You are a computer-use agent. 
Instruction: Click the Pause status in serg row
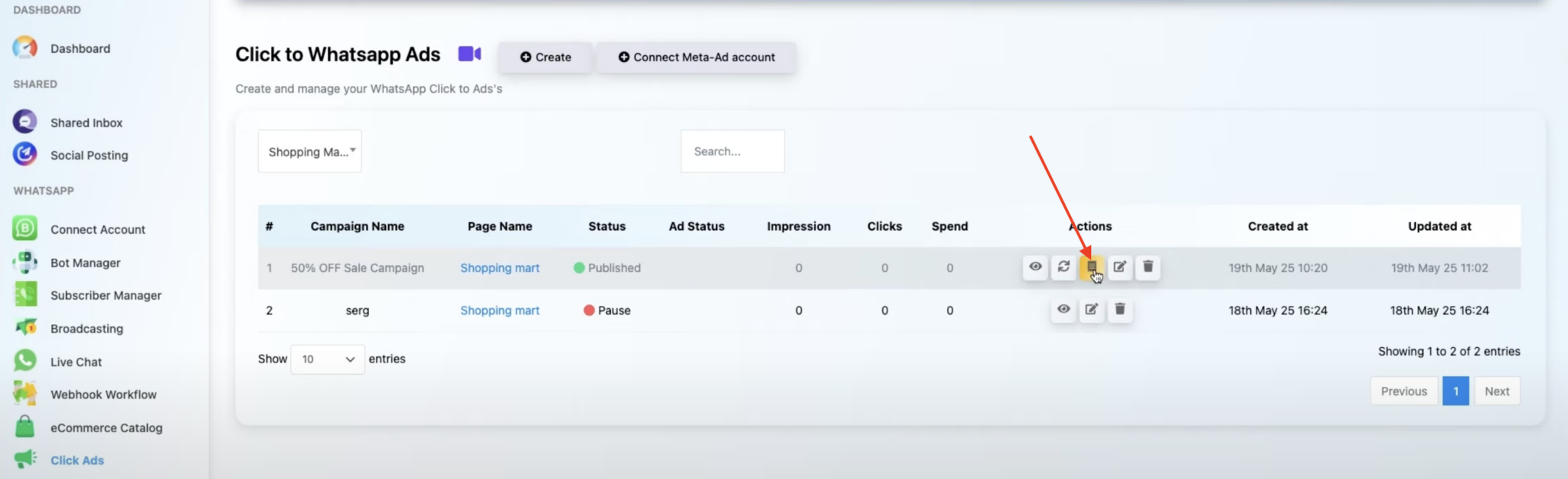[x=607, y=310]
